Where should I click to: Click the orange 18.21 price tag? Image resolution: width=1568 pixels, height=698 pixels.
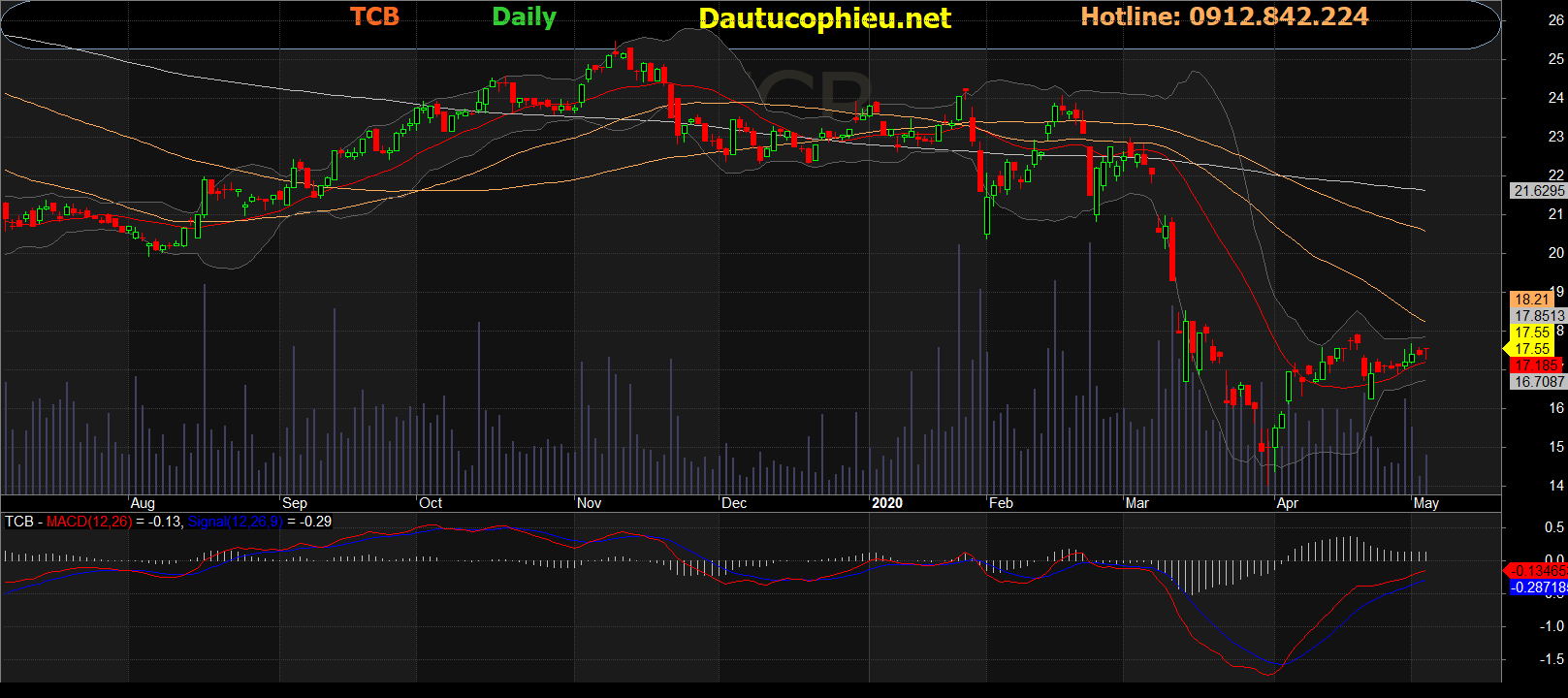[x=1532, y=300]
